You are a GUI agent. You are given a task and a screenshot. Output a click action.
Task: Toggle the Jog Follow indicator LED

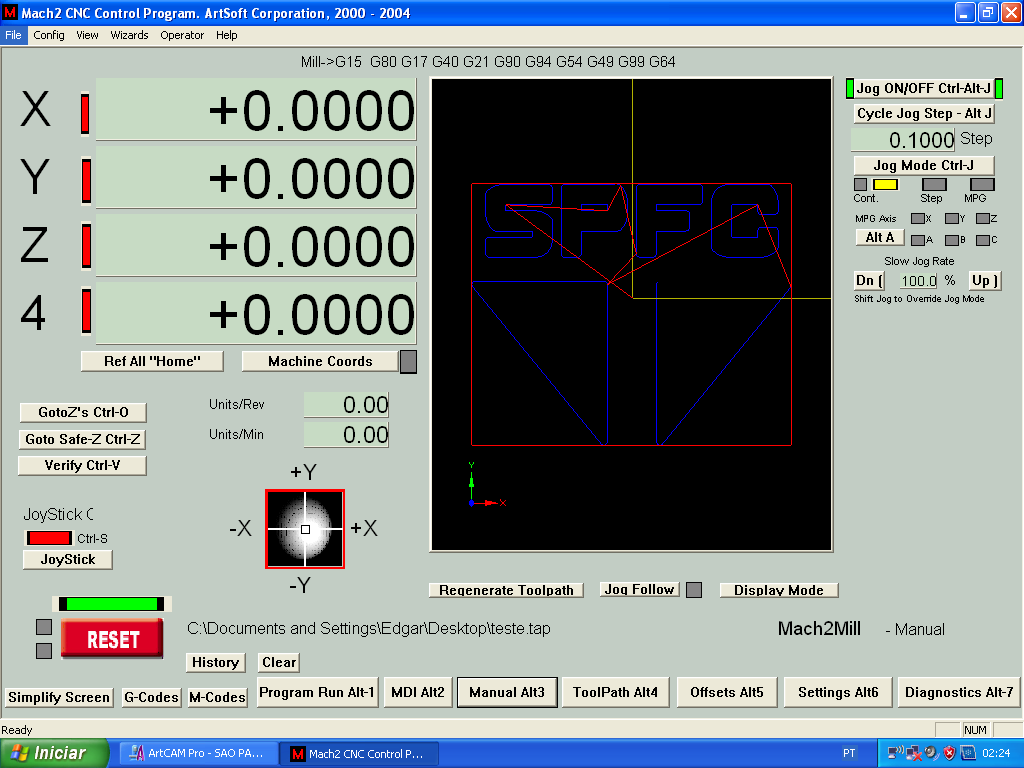694,590
